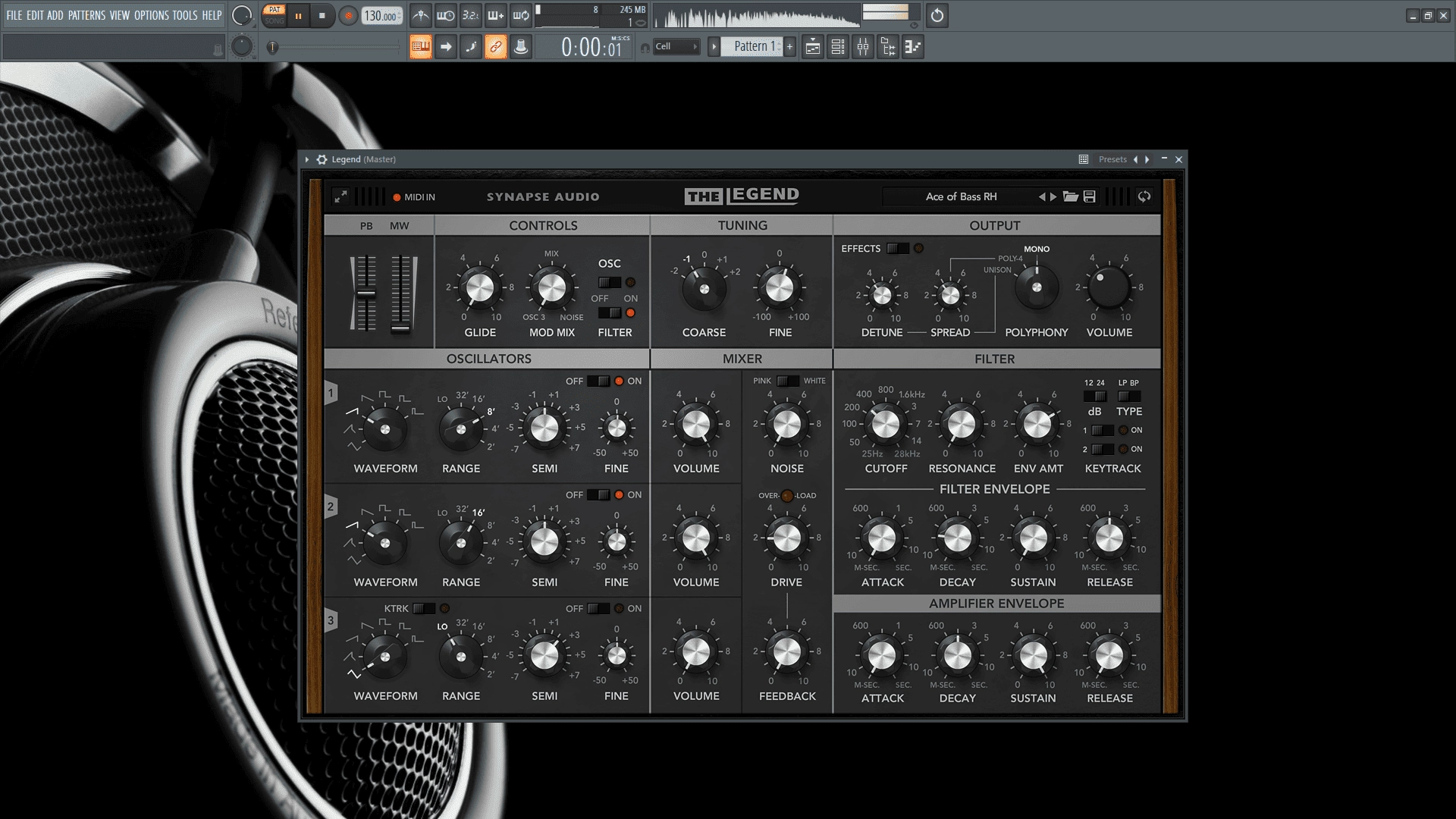Go to next preset in Legend title bar
Viewport: 1456px width, 819px height.
tap(1147, 159)
